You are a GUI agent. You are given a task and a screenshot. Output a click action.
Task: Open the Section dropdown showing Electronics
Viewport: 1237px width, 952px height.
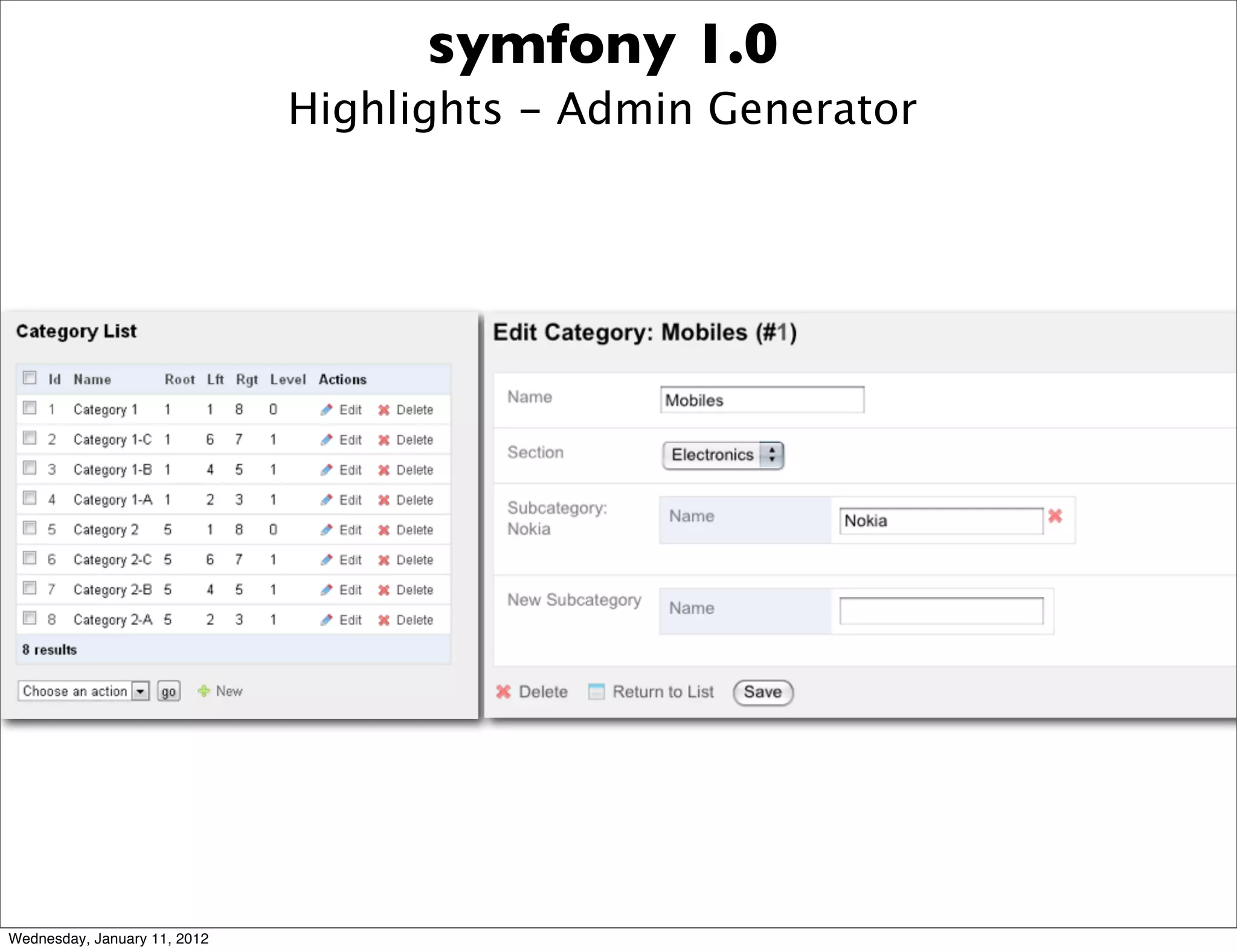point(723,455)
